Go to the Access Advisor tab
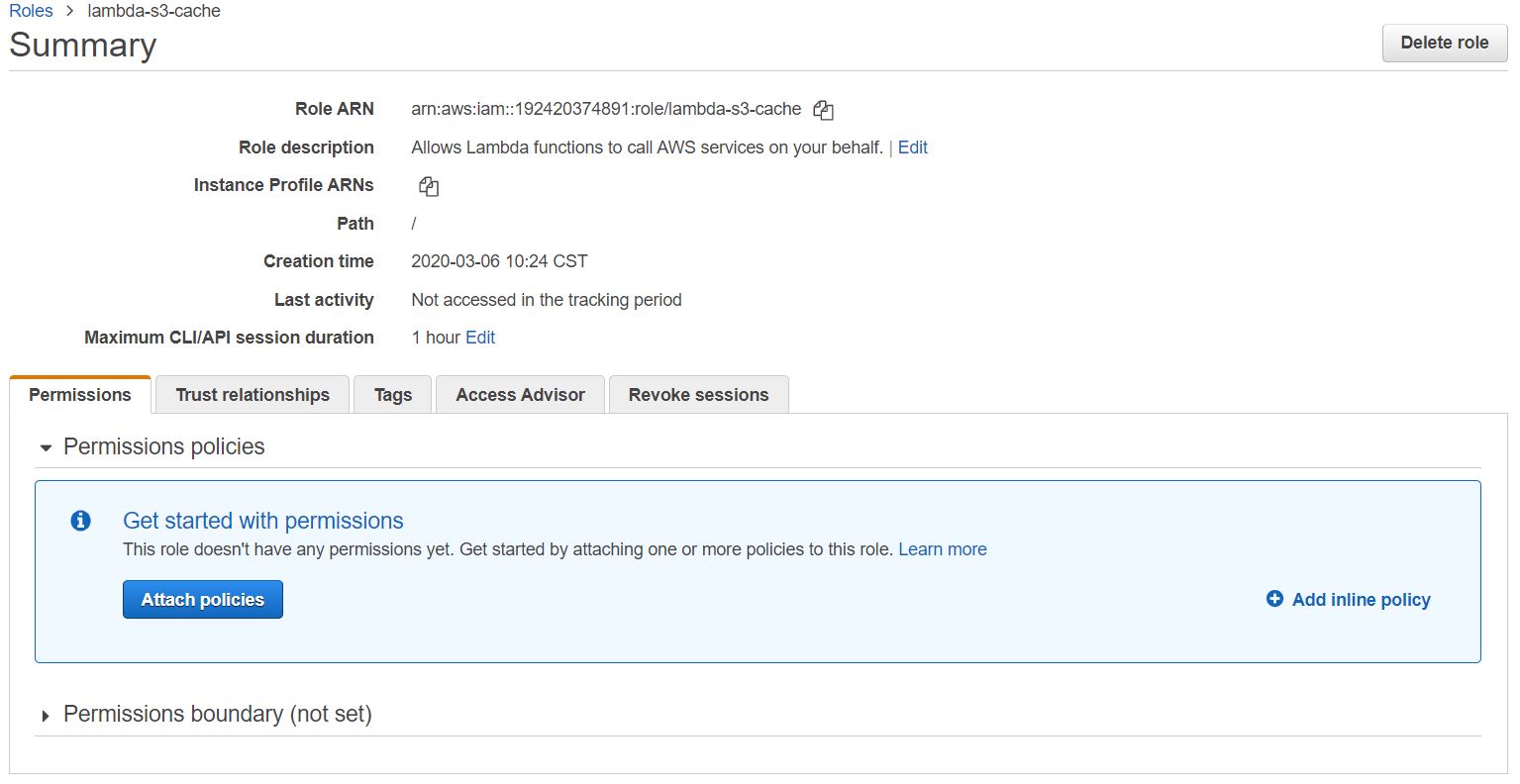This screenshot has width=1520, height=784. point(520,395)
